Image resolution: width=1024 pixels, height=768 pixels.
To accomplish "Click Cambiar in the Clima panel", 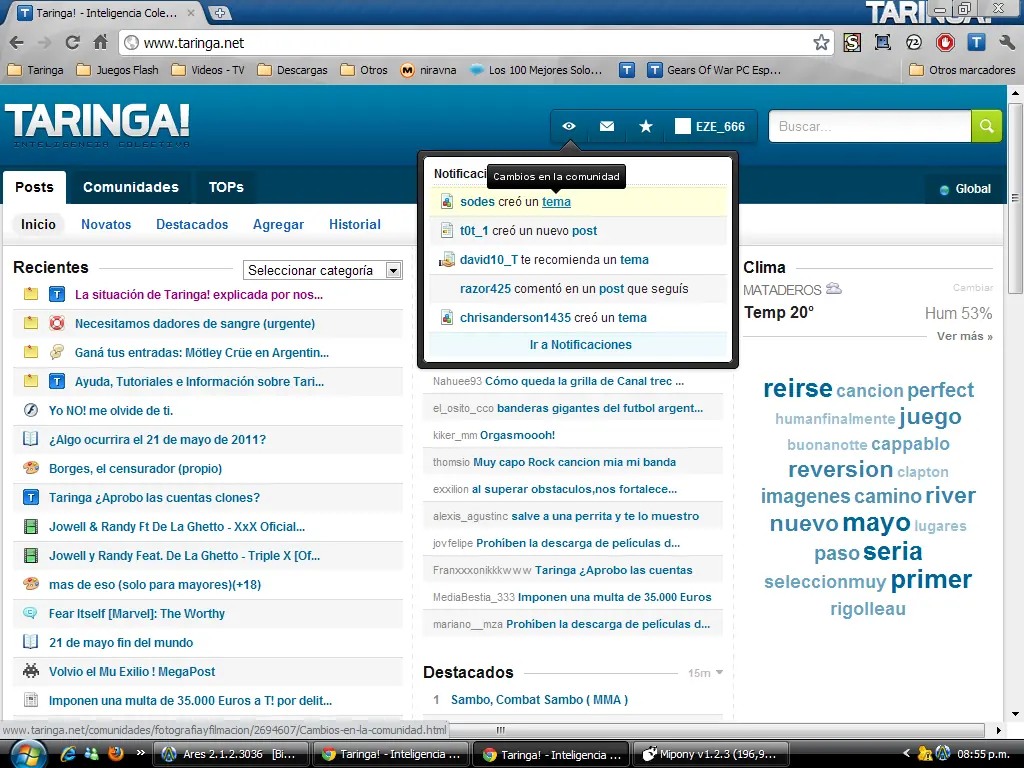I will click(972, 287).
